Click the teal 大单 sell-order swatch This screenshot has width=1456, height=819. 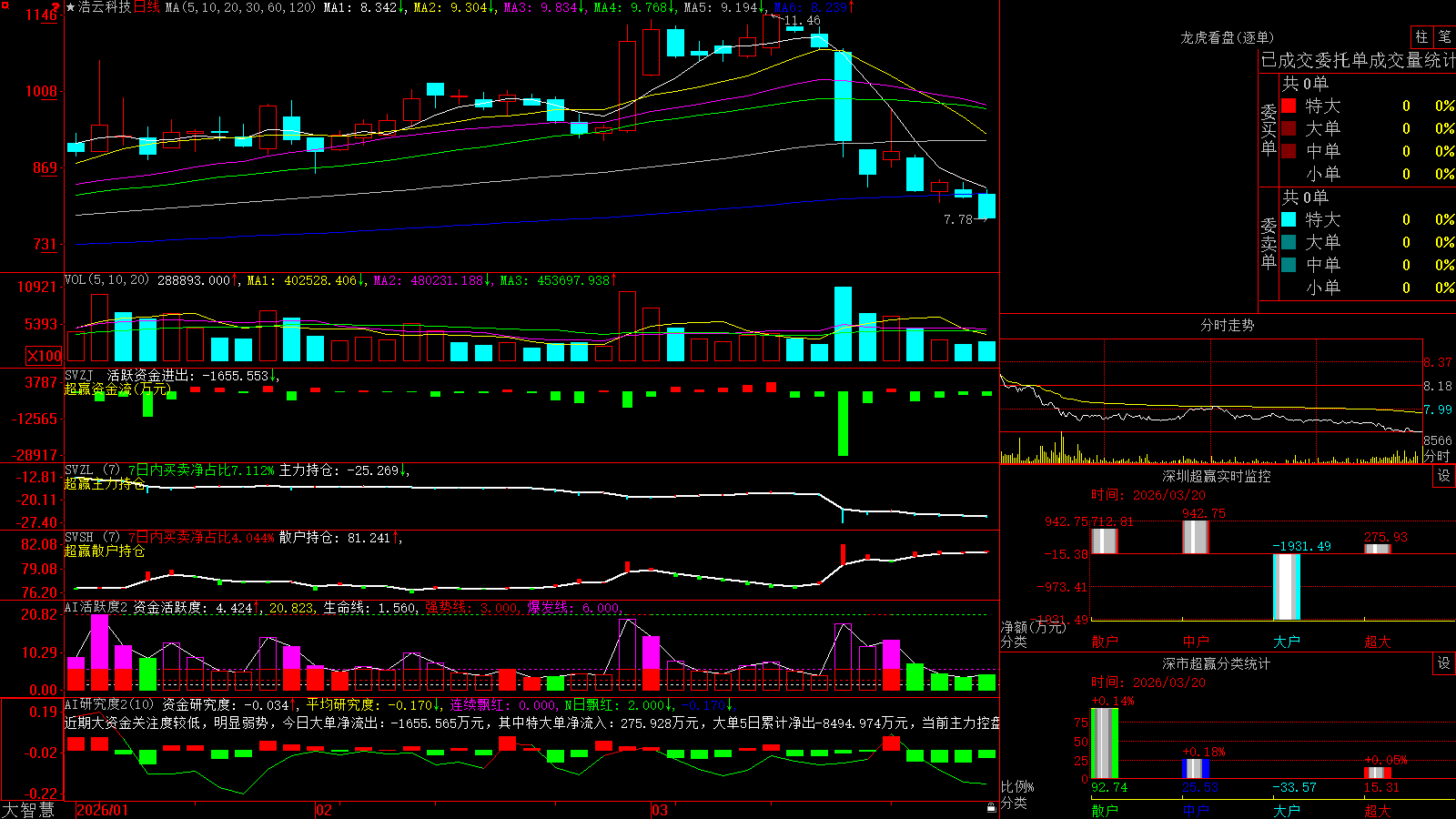(x=1289, y=242)
